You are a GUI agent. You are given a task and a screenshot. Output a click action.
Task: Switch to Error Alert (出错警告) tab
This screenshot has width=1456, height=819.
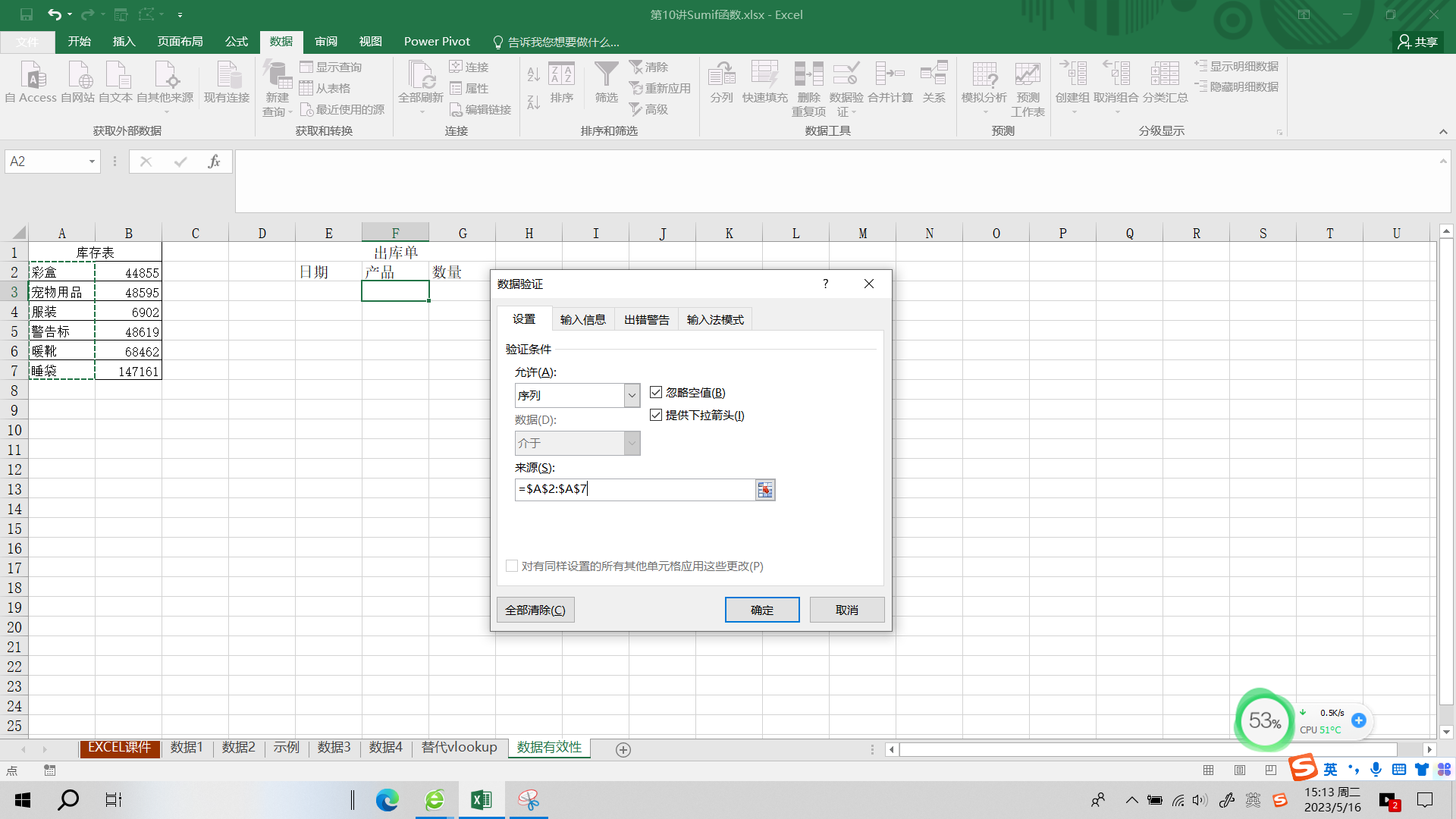click(647, 319)
